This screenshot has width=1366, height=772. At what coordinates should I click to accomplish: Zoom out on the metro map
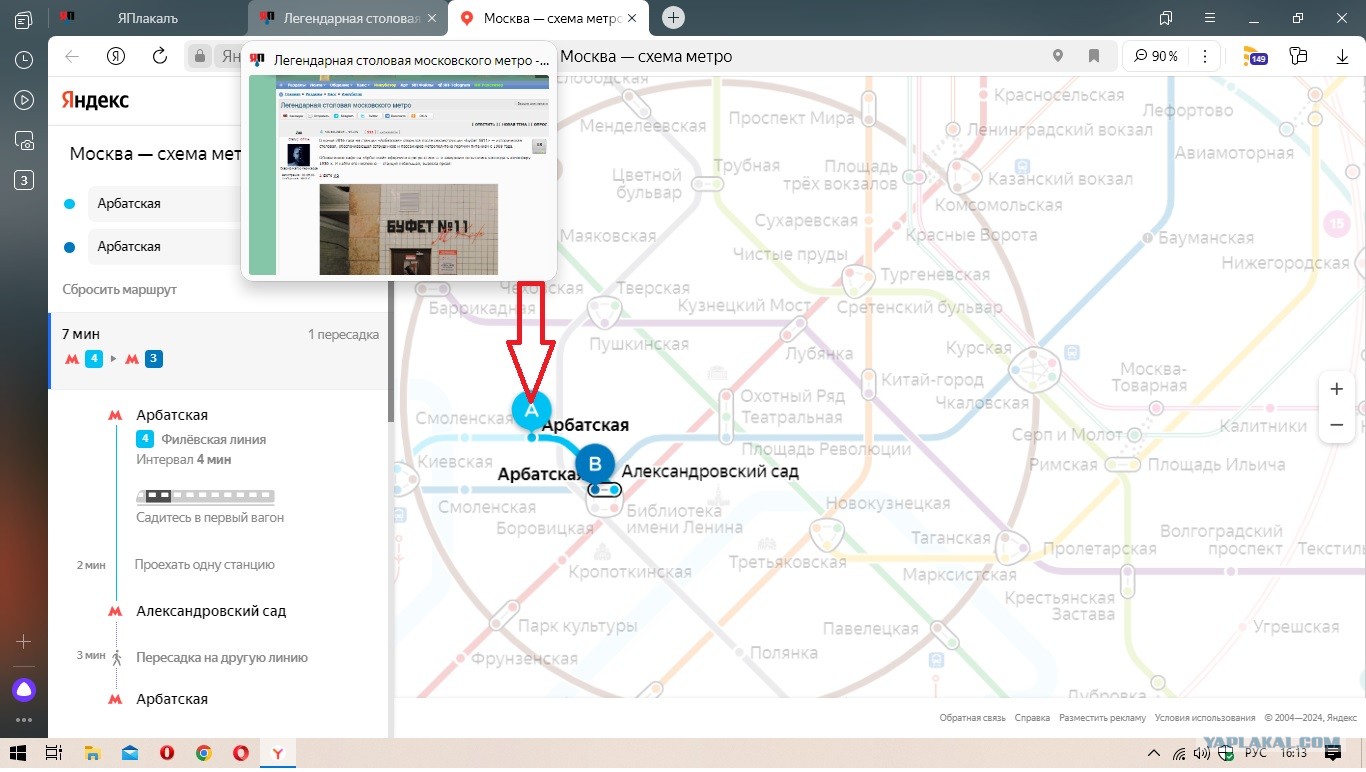[1336, 425]
